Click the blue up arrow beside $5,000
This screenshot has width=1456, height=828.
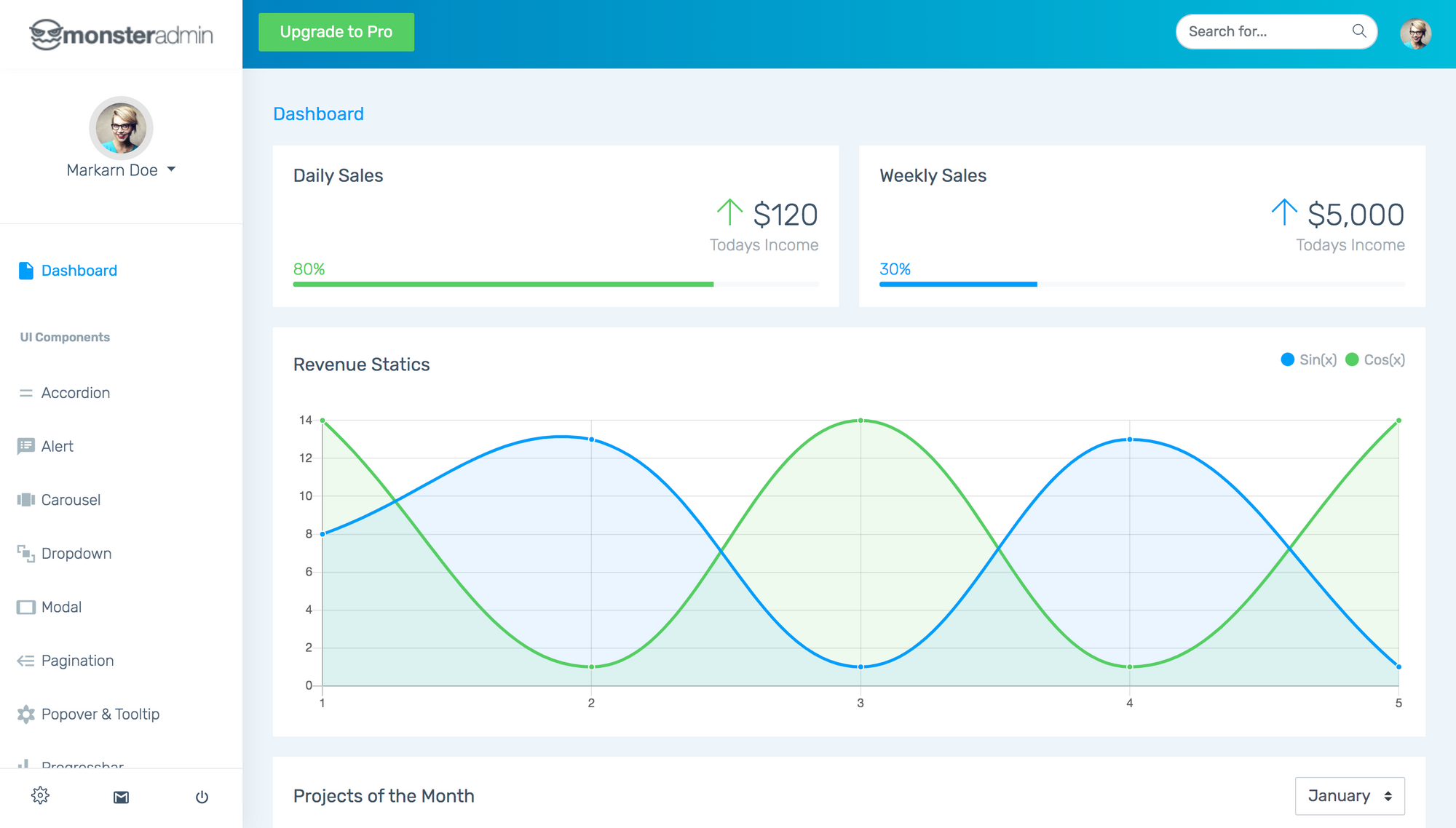click(x=1284, y=212)
